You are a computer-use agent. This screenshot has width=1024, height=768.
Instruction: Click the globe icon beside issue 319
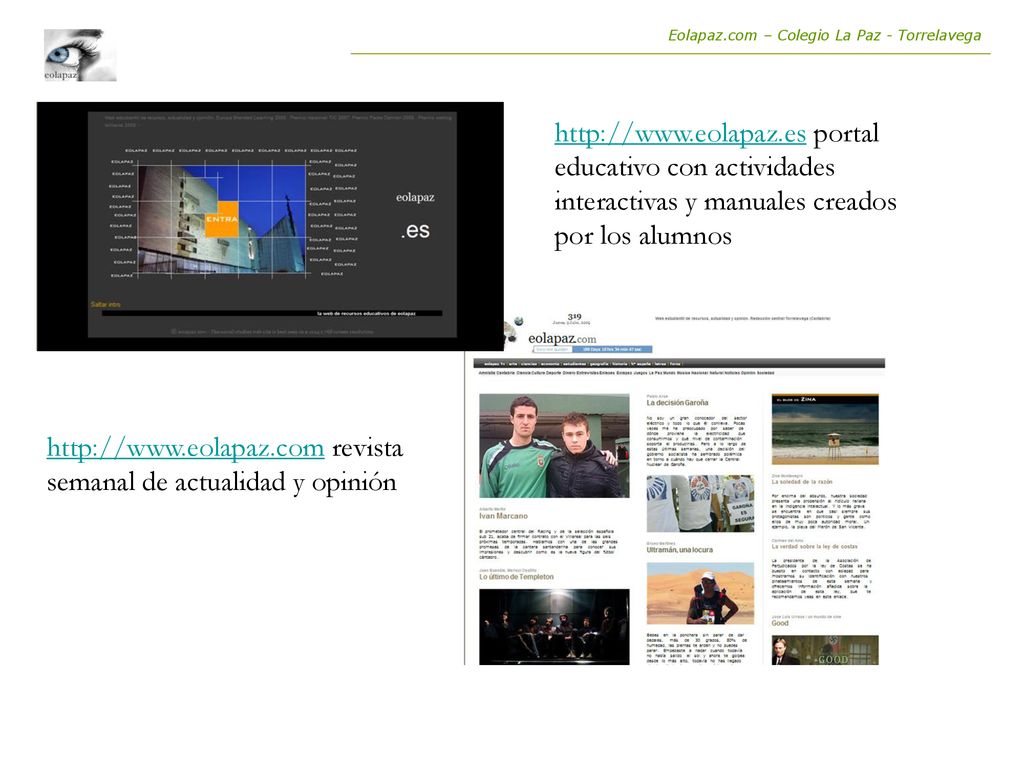pos(519,321)
